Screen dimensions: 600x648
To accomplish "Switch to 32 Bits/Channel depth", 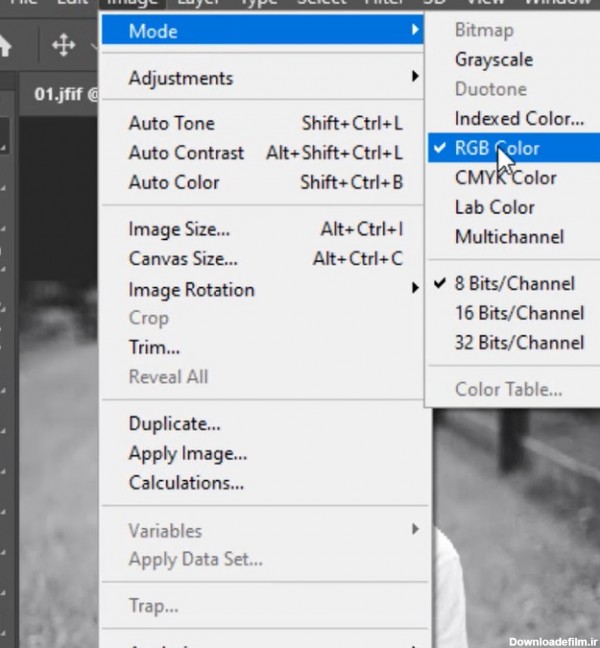I will (x=519, y=342).
